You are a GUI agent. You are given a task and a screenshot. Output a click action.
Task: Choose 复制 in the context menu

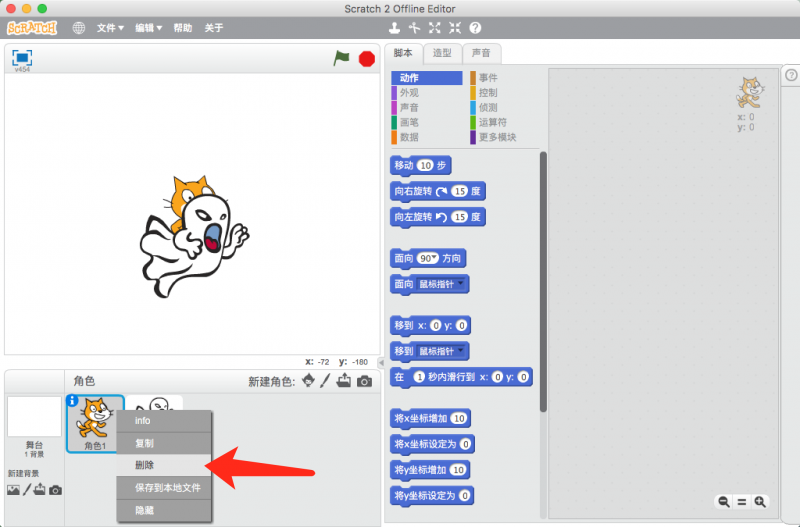[164, 443]
